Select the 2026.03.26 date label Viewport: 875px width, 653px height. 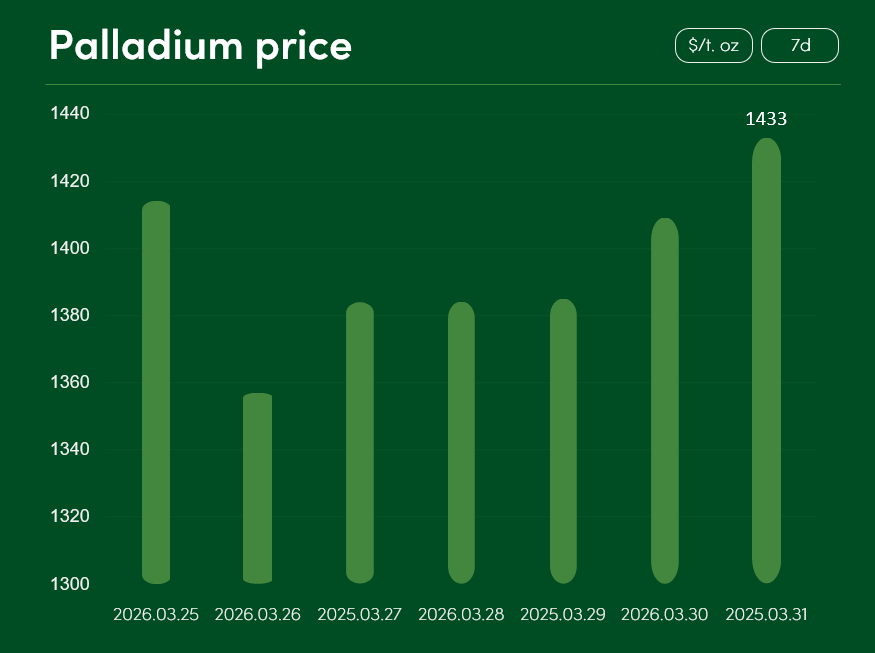[x=258, y=614]
